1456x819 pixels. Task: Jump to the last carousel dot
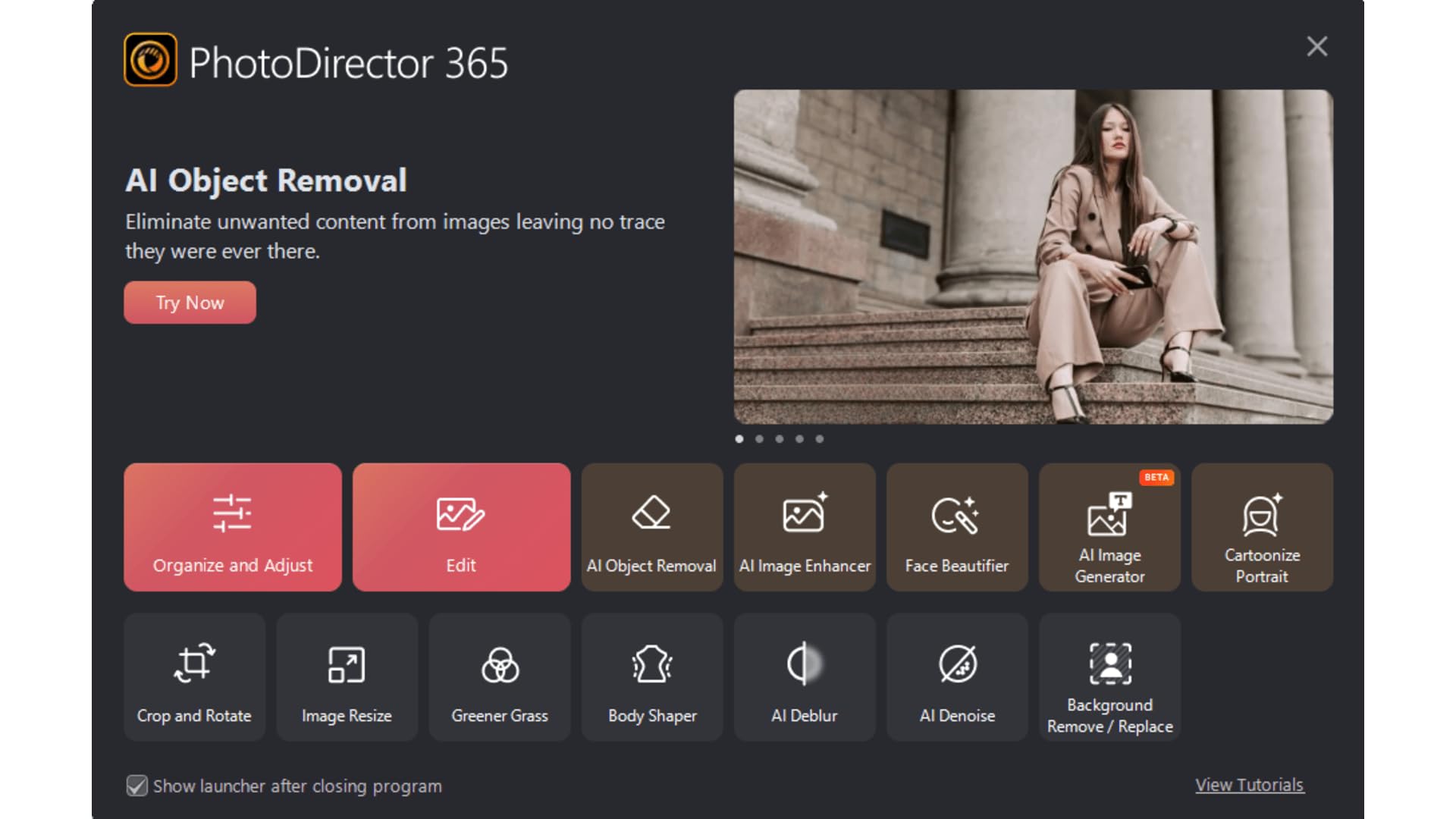[819, 439]
